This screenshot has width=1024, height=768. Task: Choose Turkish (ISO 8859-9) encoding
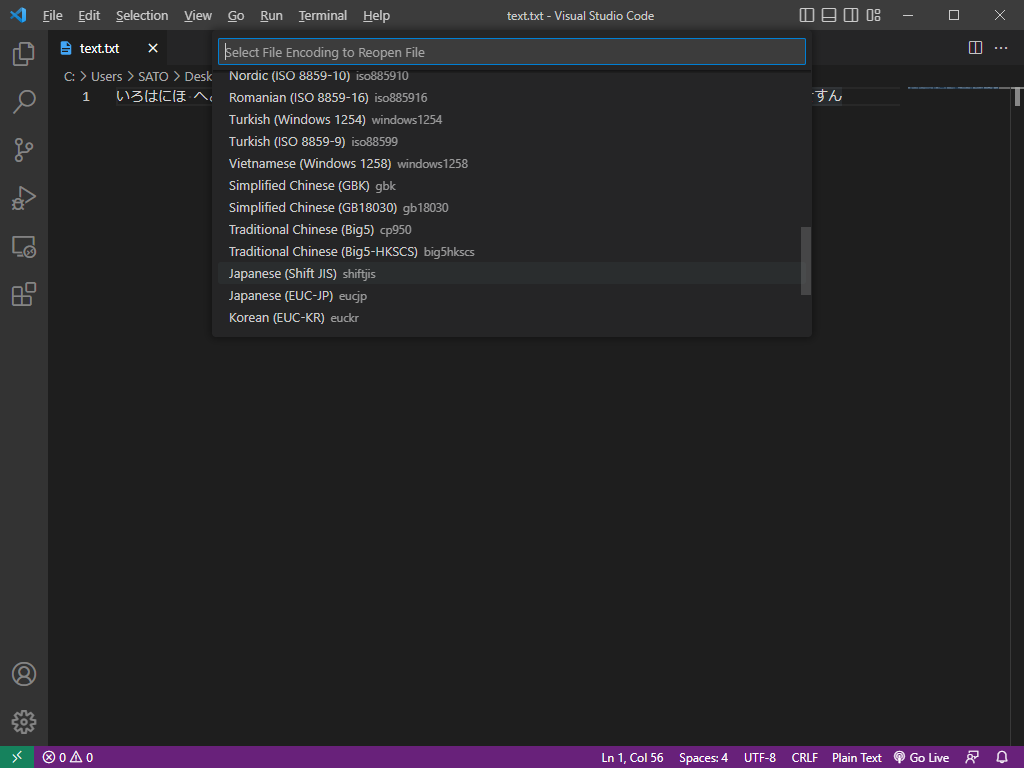point(510,142)
